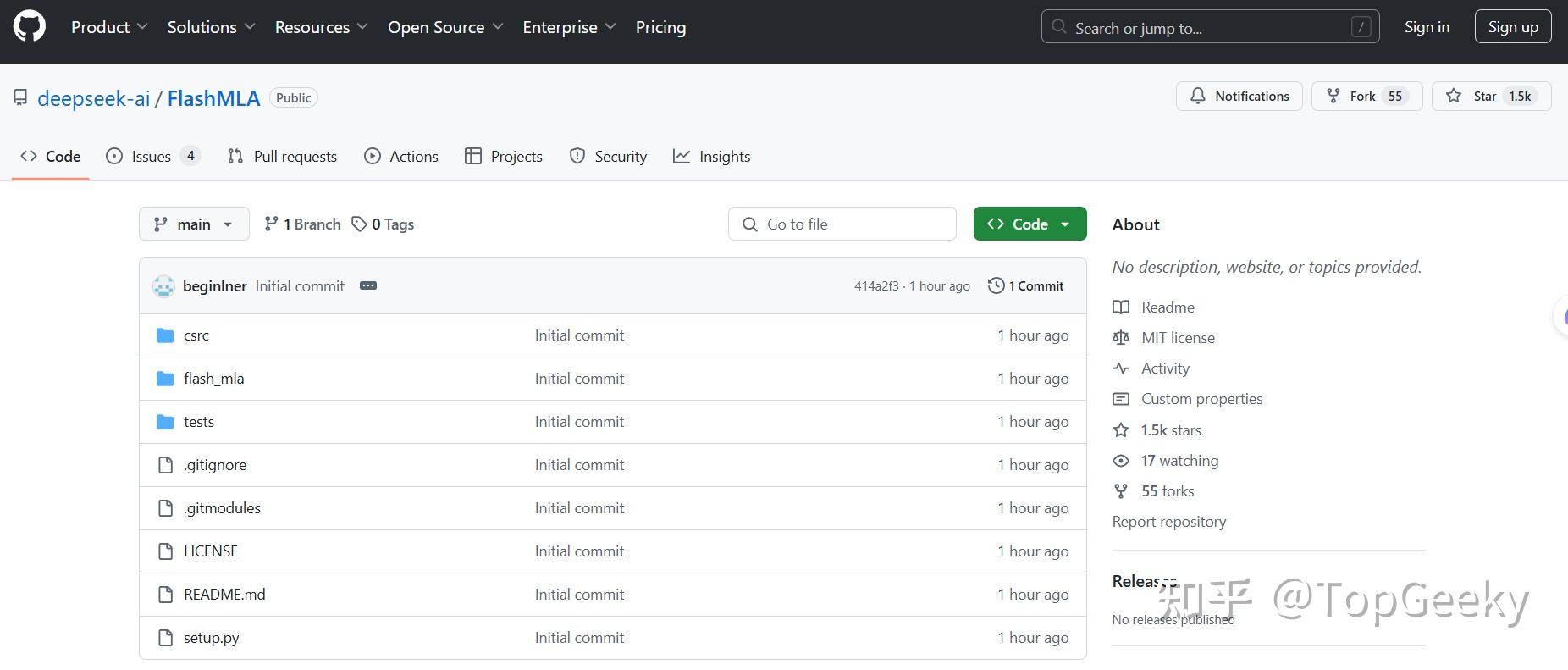Expand commit message ellipsis button
Image resolution: width=1568 pixels, height=670 pixels.
[368, 286]
